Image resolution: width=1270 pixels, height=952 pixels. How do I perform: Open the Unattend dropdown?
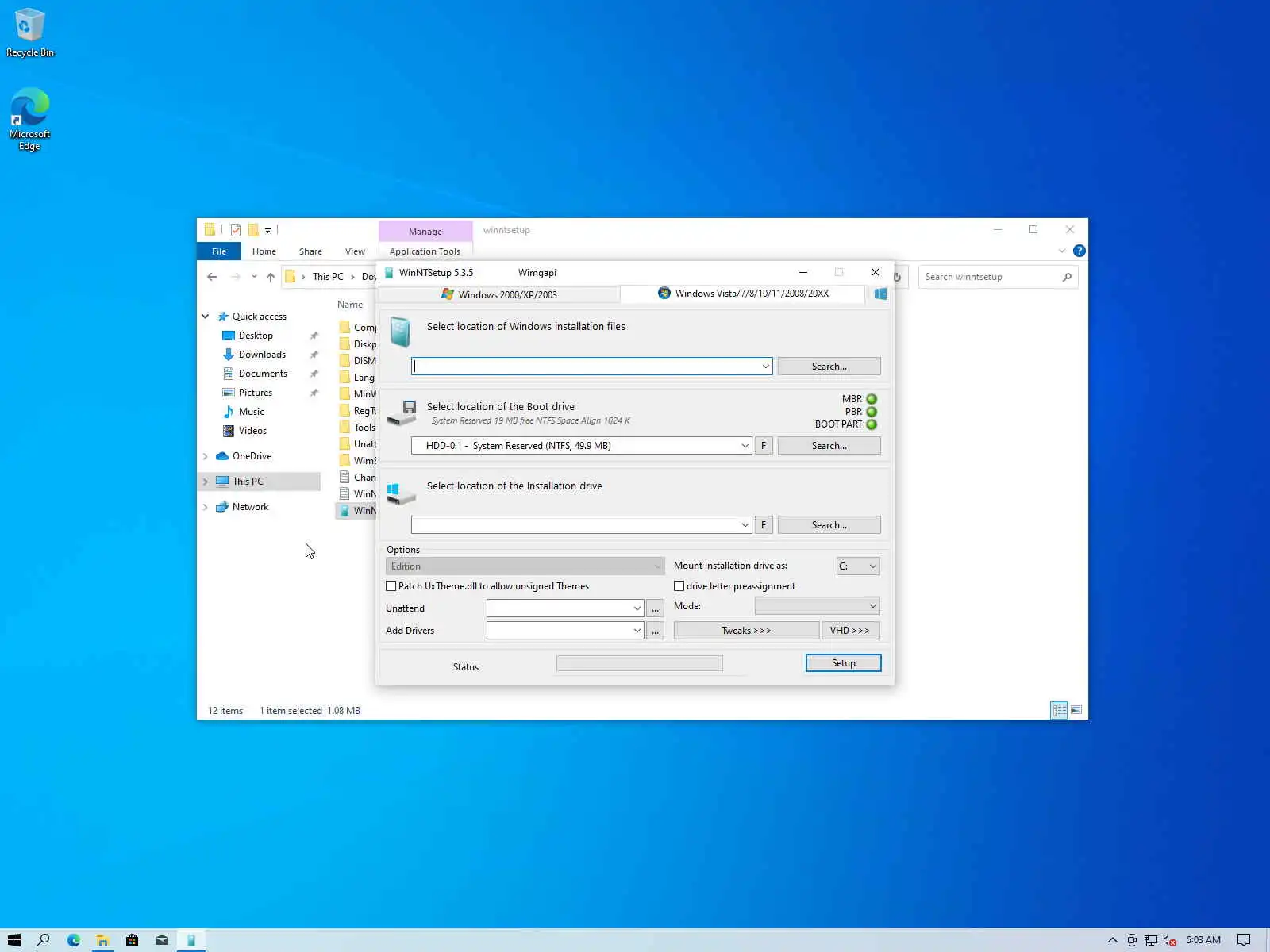[x=637, y=608]
